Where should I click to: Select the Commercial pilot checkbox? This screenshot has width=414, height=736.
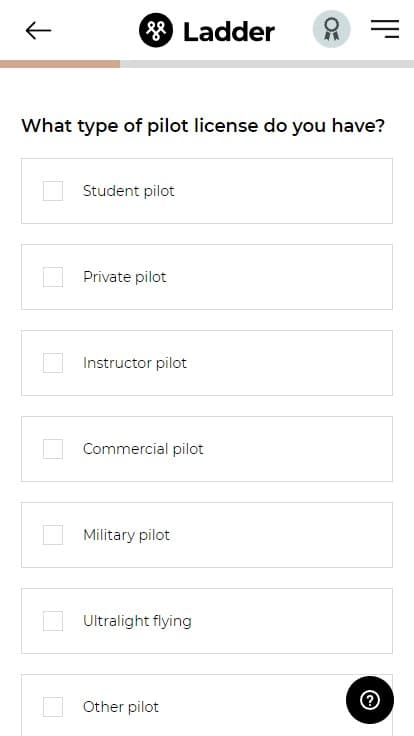[53, 449]
